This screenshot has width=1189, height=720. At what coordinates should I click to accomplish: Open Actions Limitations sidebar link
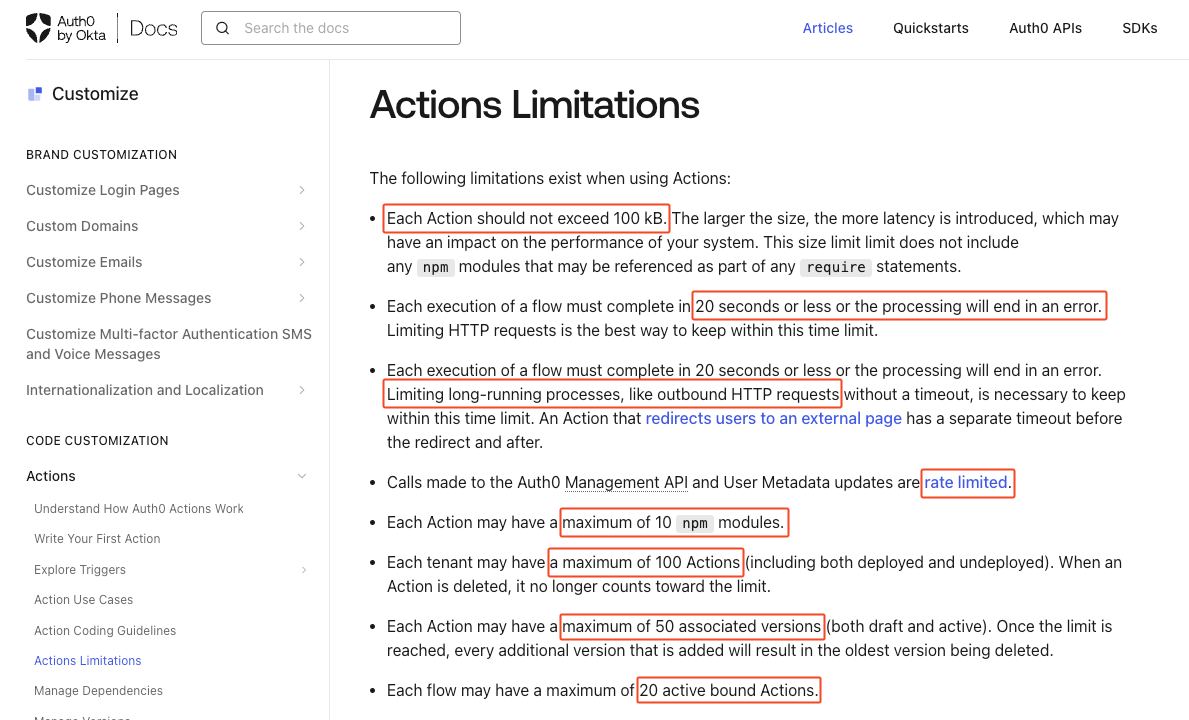(x=87, y=661)
